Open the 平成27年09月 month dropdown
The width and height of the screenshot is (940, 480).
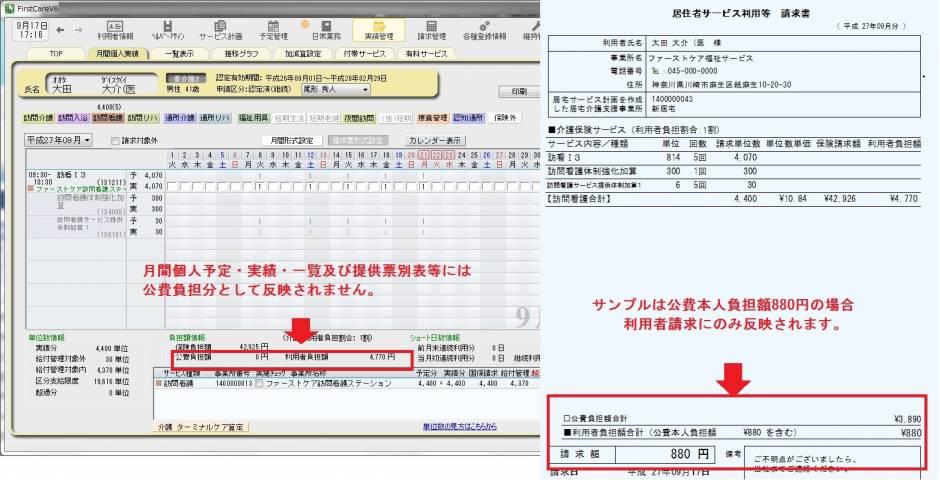[x=57, y=140]
